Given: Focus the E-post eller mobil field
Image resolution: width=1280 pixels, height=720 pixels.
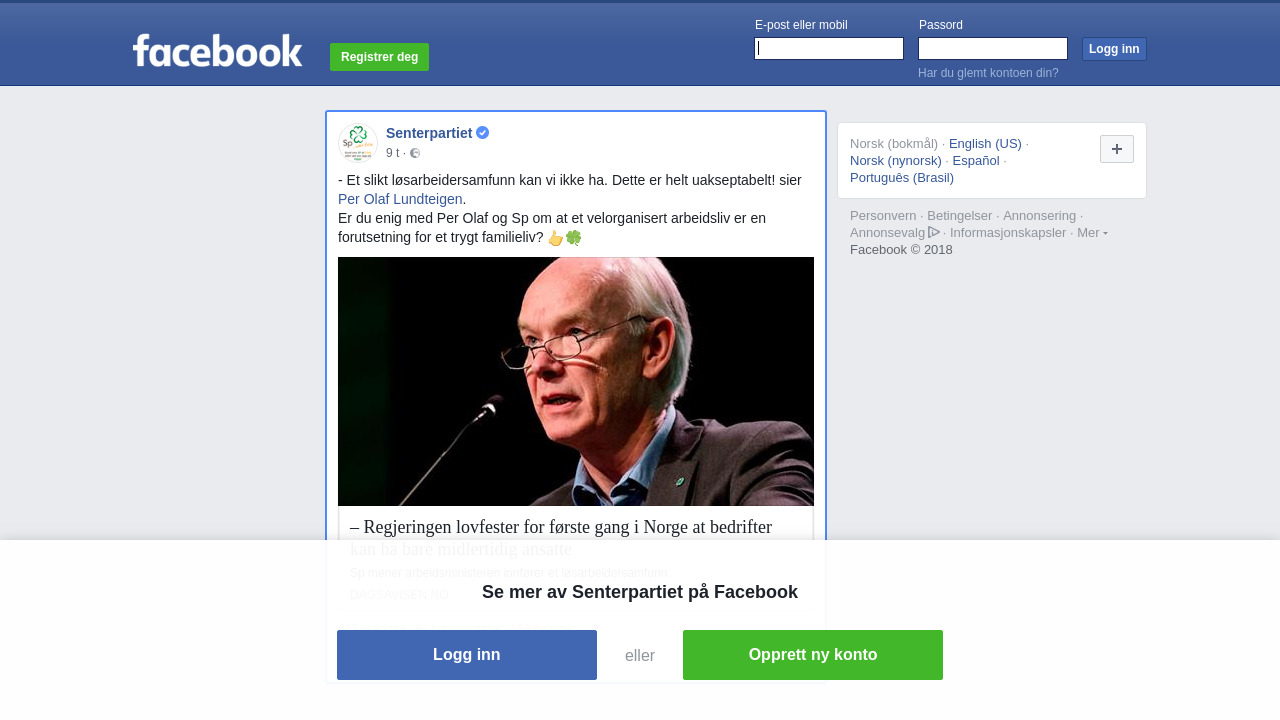Looking at the screenshot, I should pyautogui.click(x=829, y=48).
